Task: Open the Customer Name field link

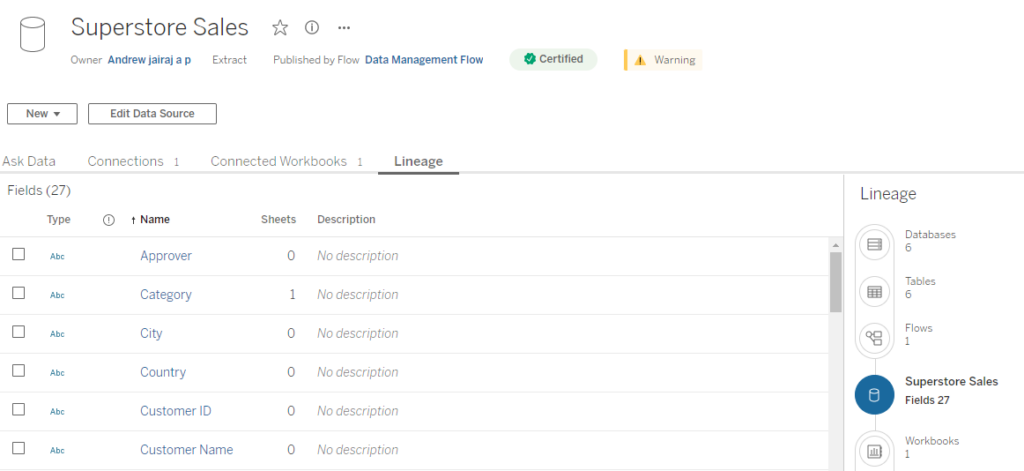Action: [186, 449]
